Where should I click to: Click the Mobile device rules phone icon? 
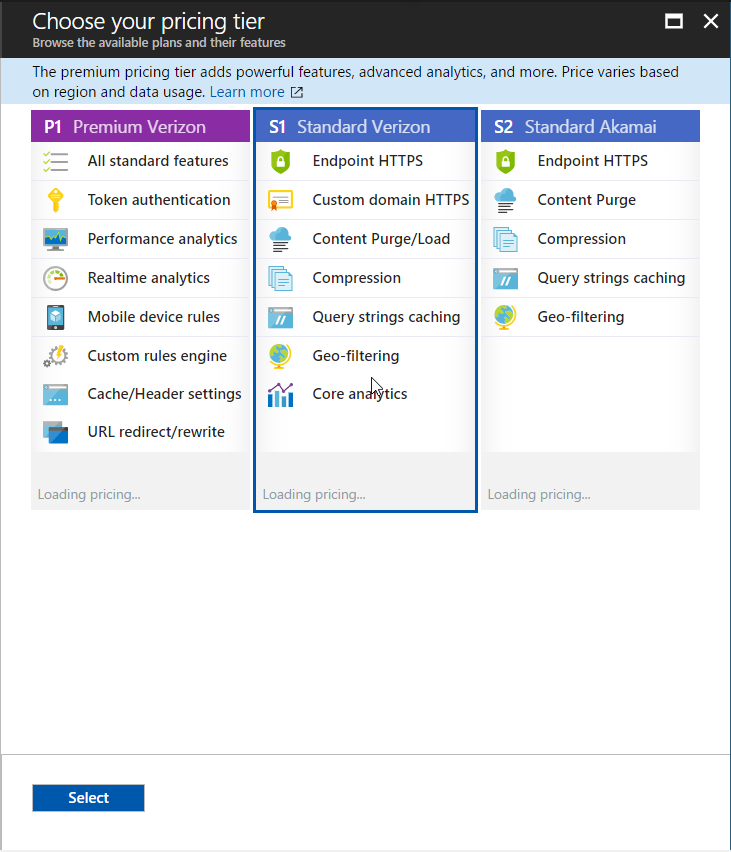tap(55, 317)
